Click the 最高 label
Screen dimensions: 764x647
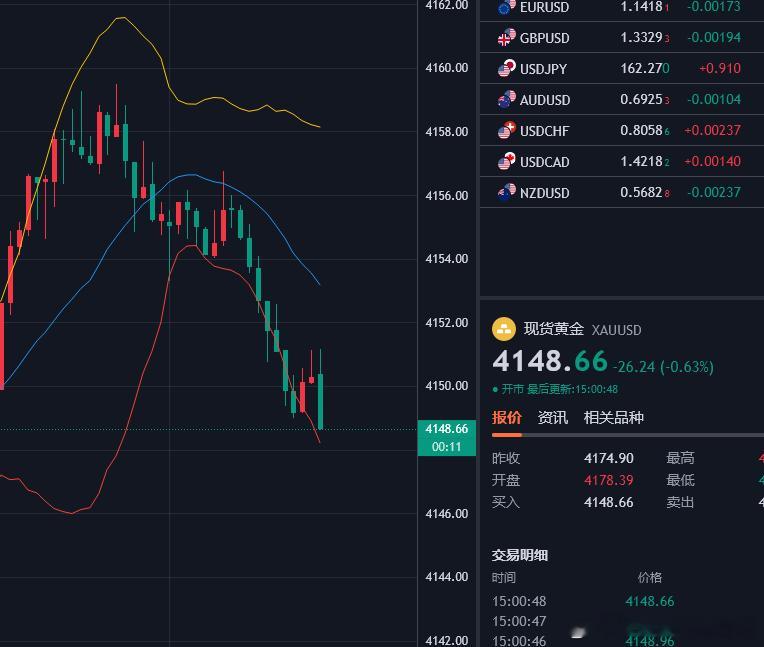click(680, 458)
